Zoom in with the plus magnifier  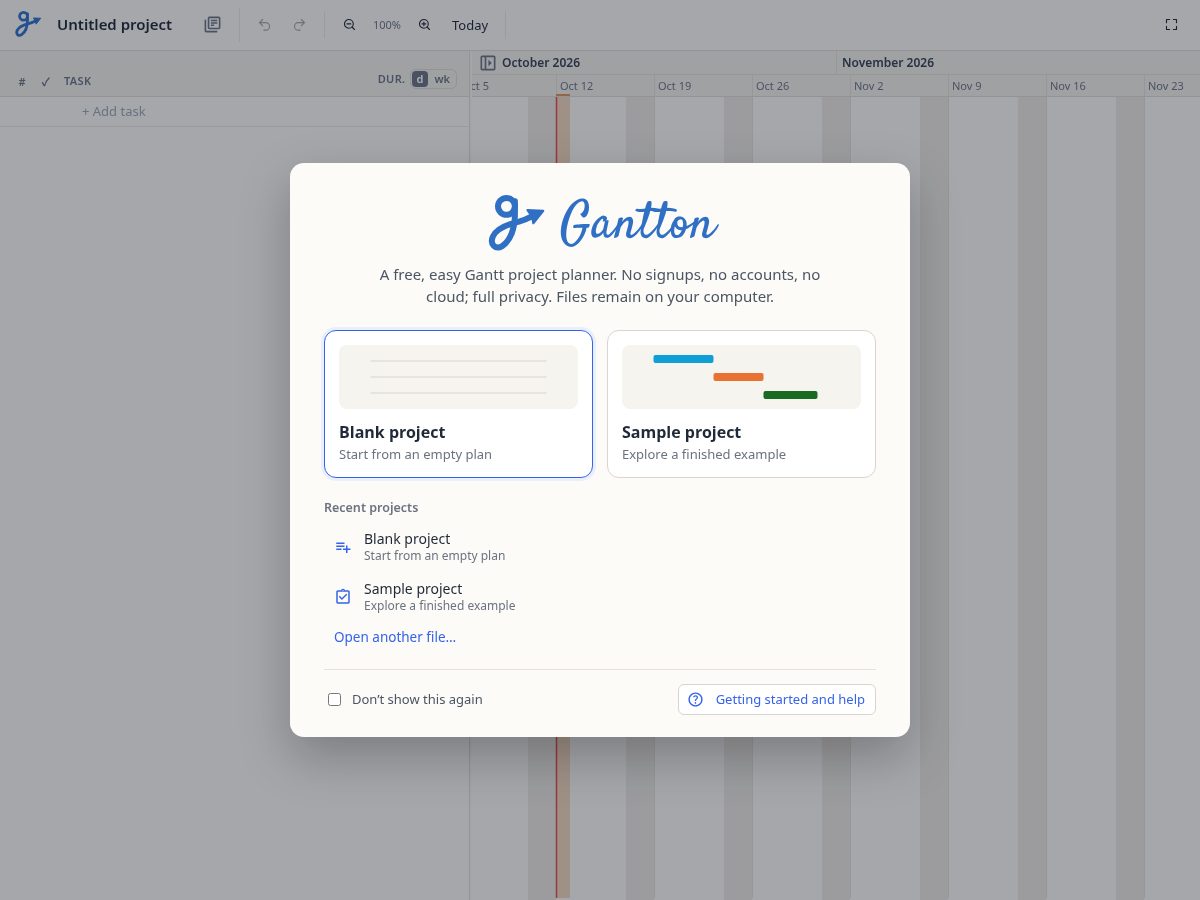coord(424,25)
